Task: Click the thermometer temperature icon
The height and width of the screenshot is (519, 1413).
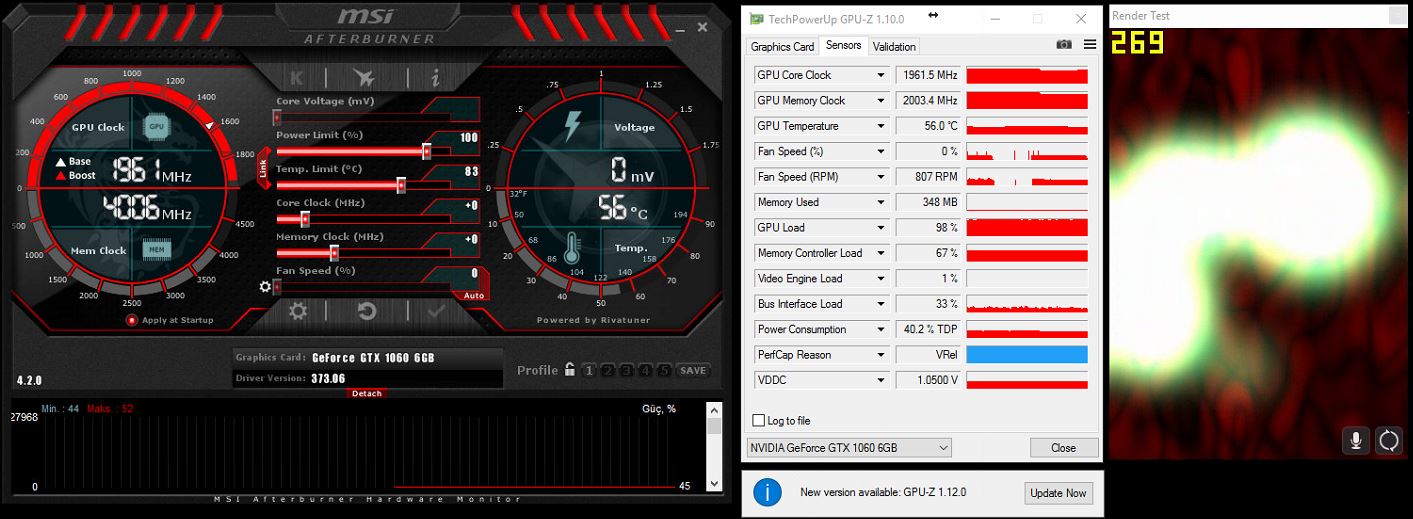Action: (x=572, y=248)
